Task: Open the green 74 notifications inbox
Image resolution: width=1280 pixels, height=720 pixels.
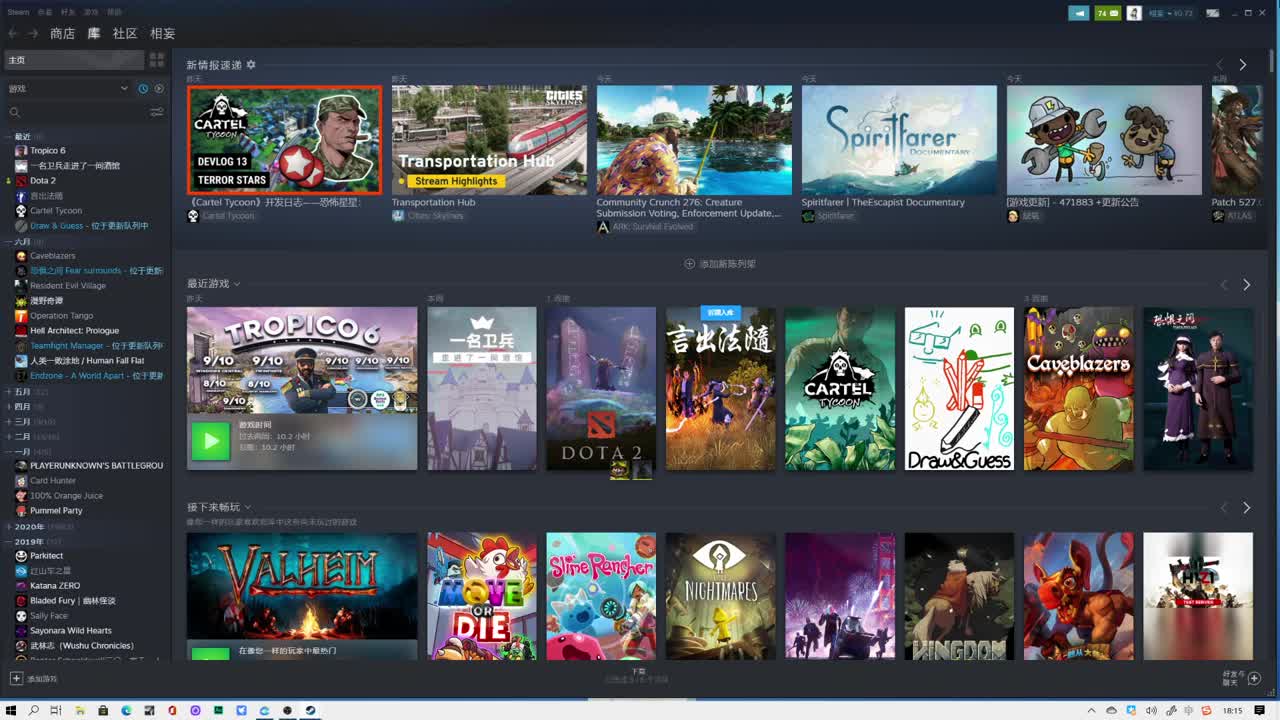Action: 1108,13
